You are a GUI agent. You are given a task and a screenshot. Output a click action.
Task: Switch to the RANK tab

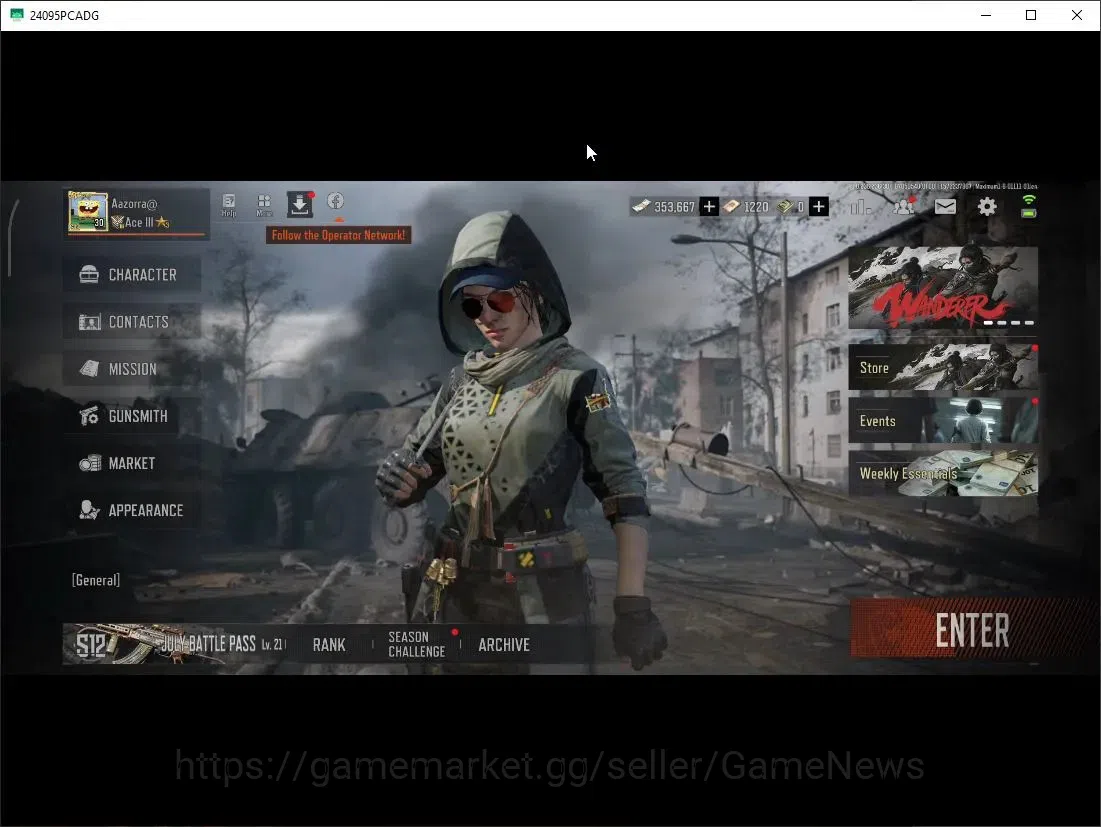(x=329, y=644)
